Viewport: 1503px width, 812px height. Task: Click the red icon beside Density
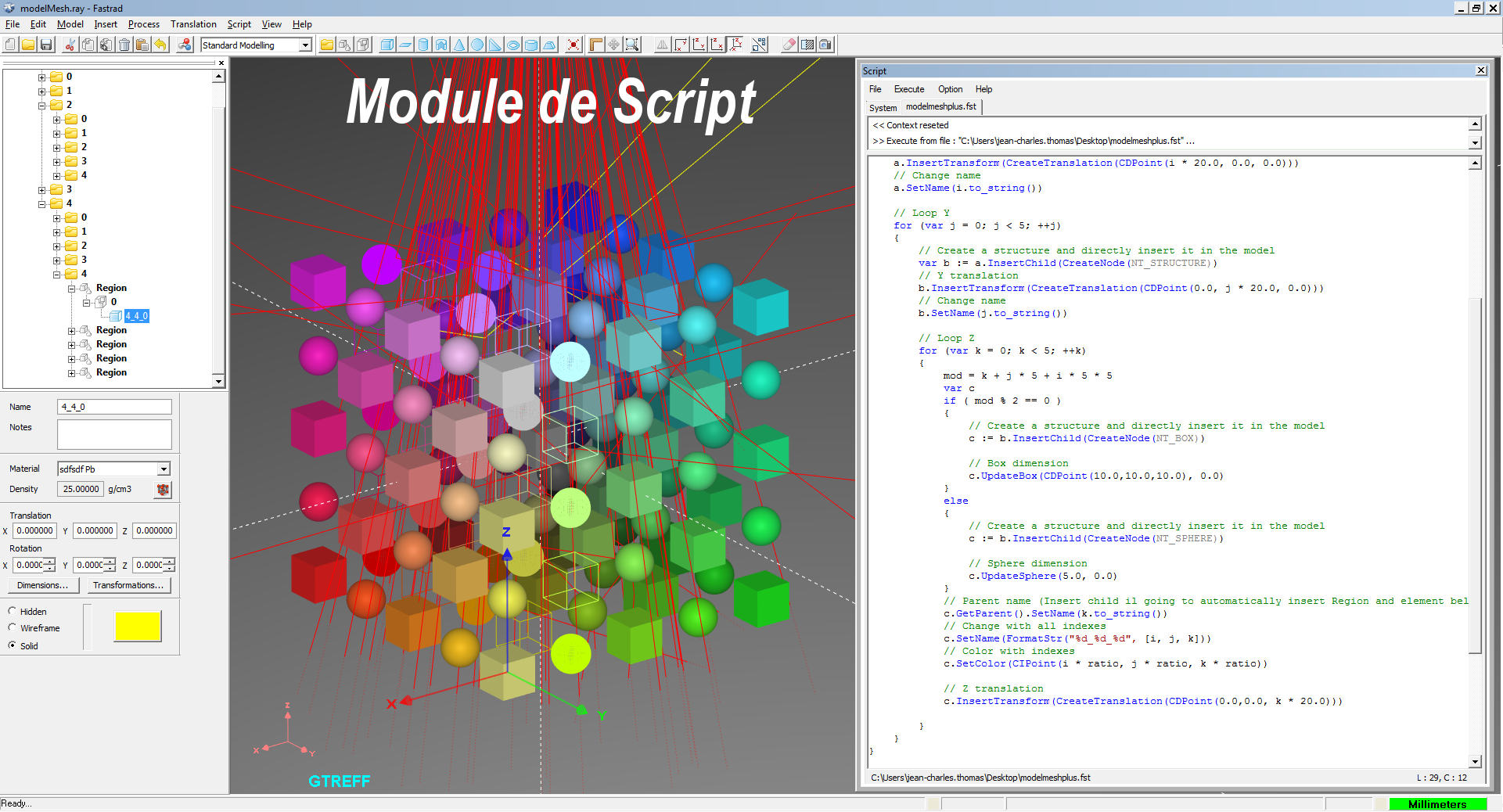[x=163, y=489]
